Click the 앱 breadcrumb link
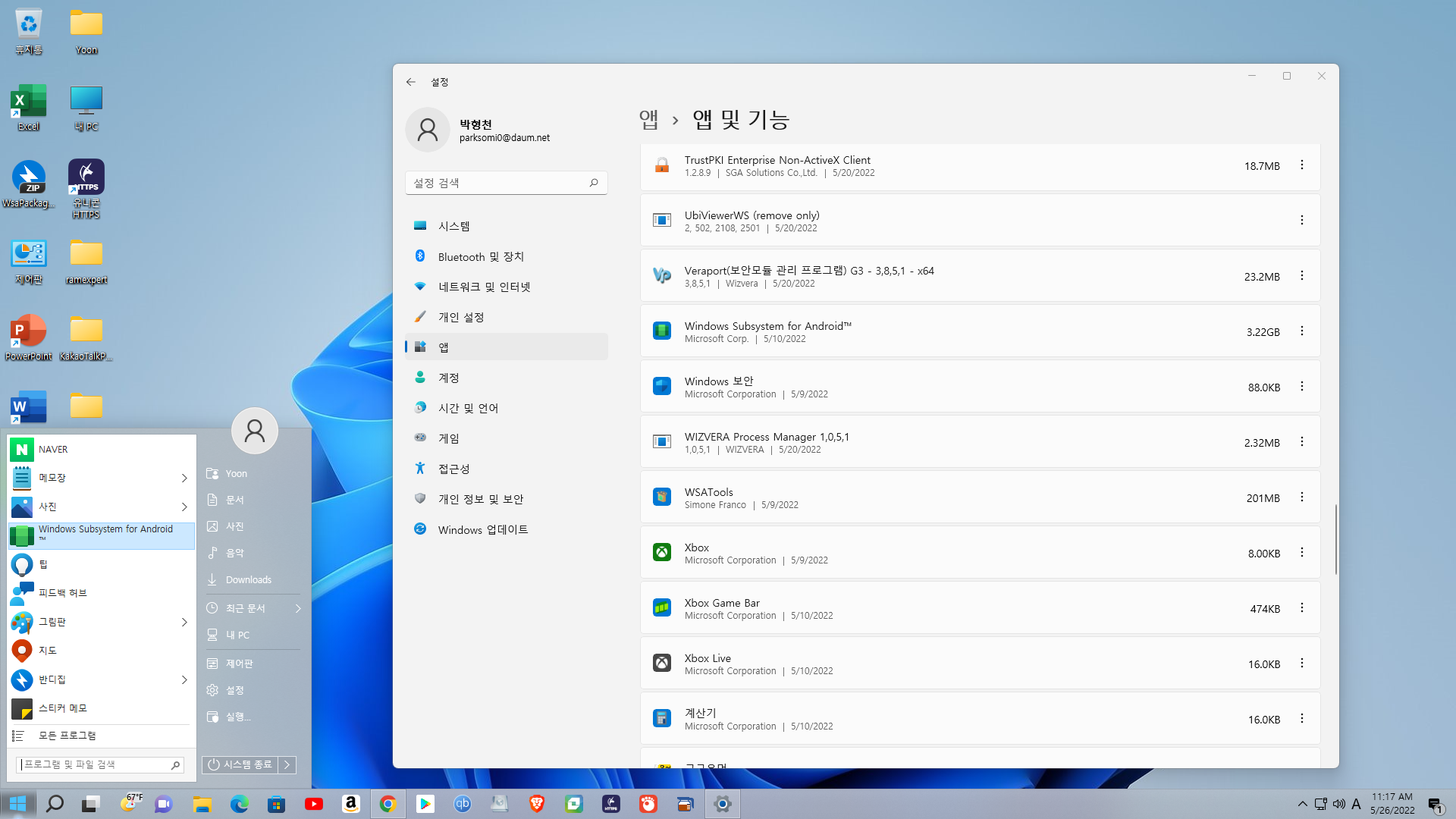 648,119
